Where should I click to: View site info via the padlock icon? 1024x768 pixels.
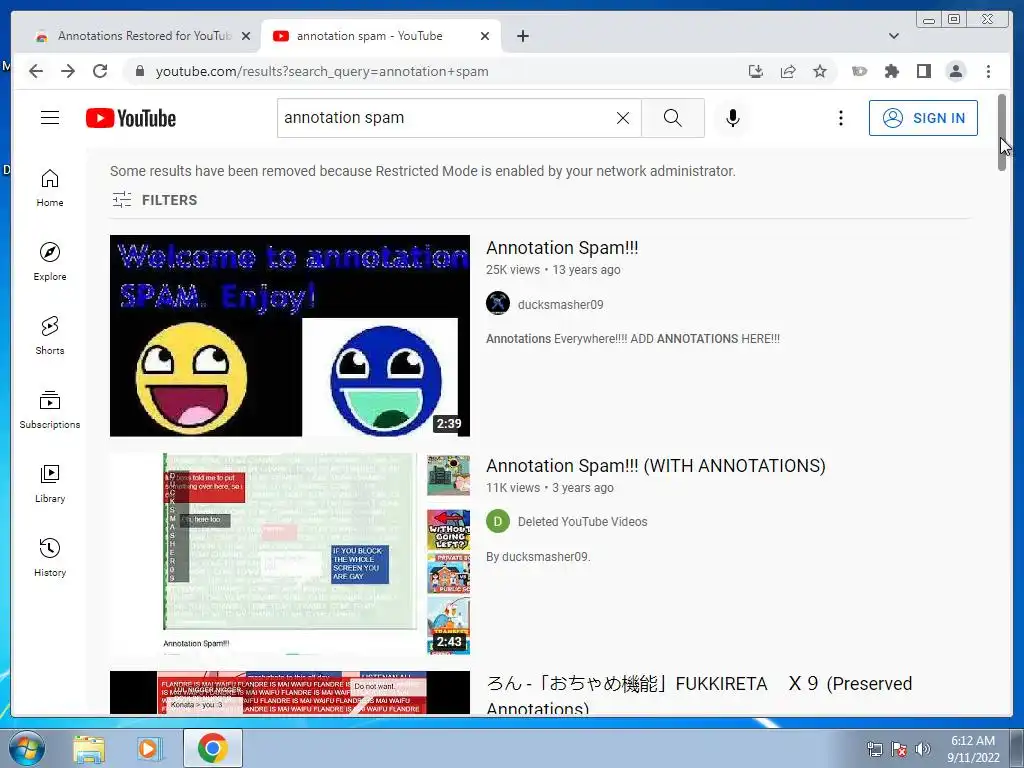139,71
